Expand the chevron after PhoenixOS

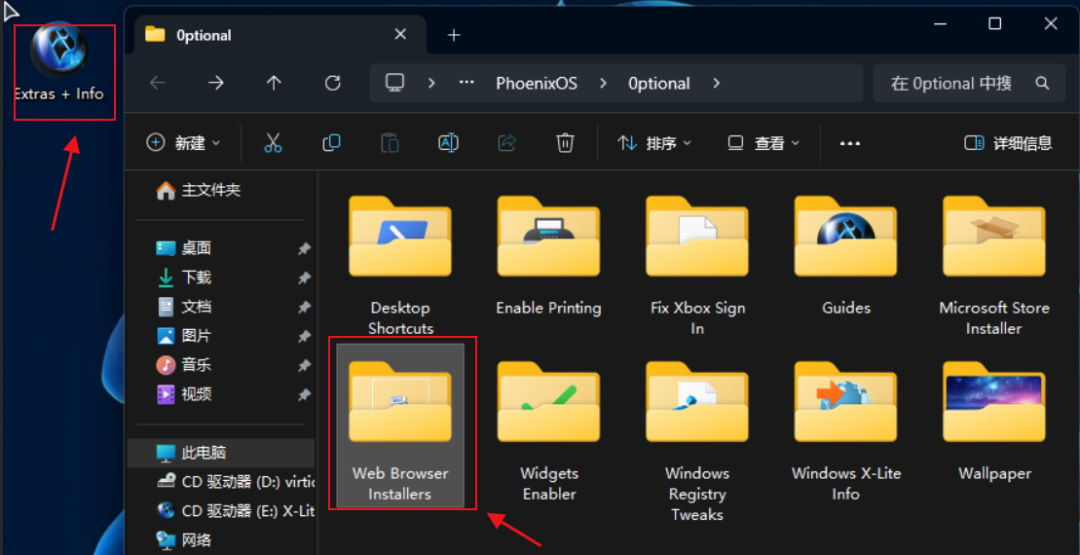coord(603,83)
